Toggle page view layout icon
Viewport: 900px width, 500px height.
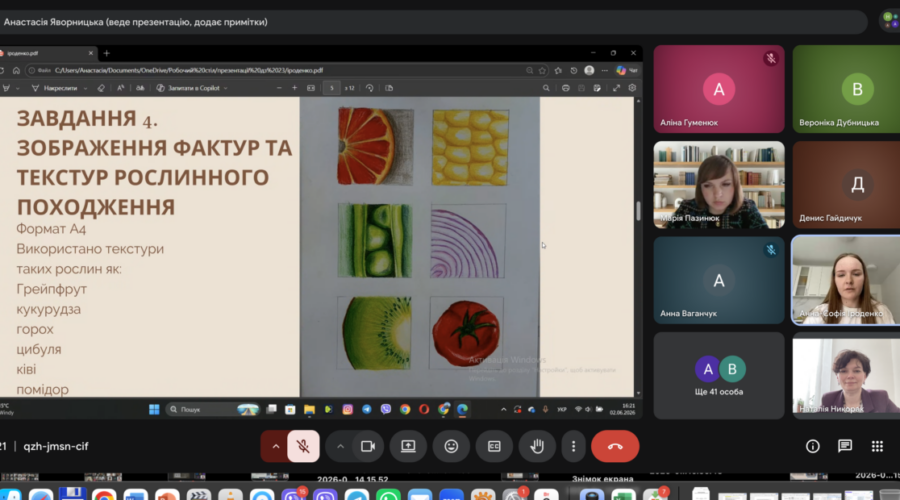point(389,88)
